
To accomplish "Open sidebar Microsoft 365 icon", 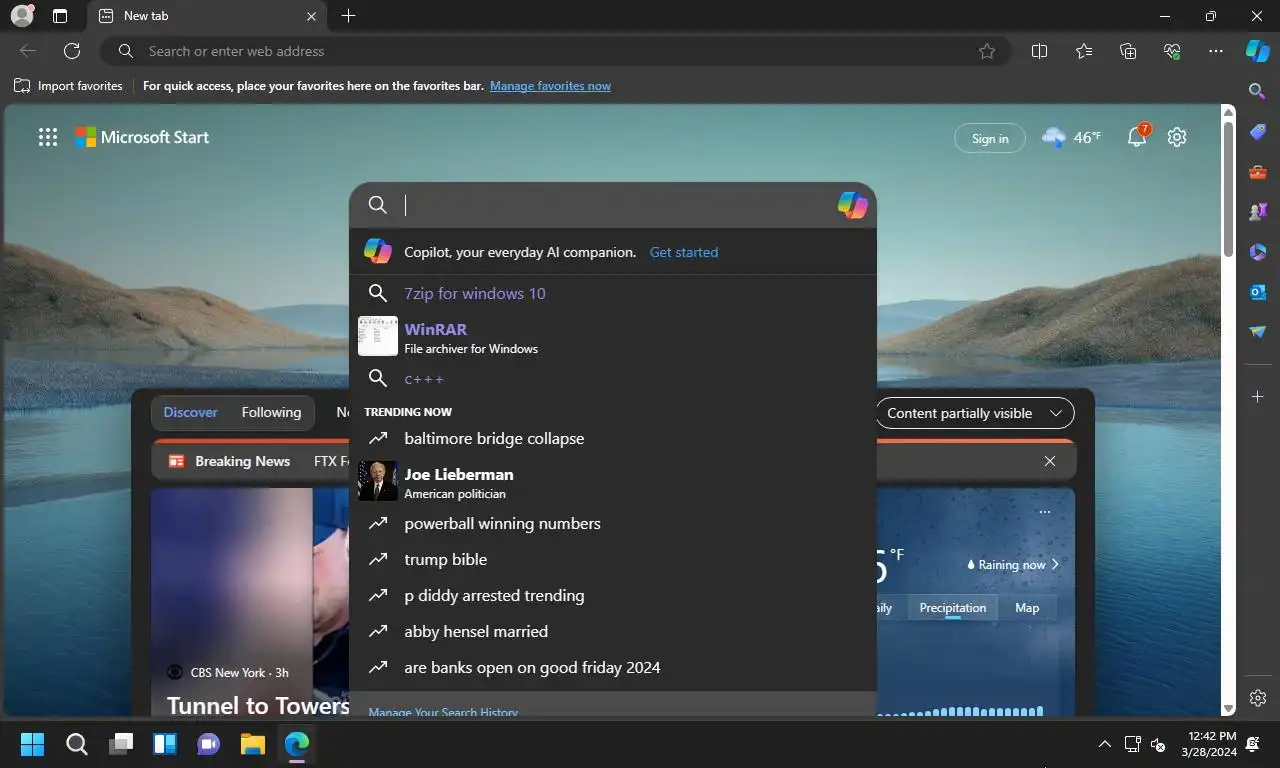I will [1258, 252].
